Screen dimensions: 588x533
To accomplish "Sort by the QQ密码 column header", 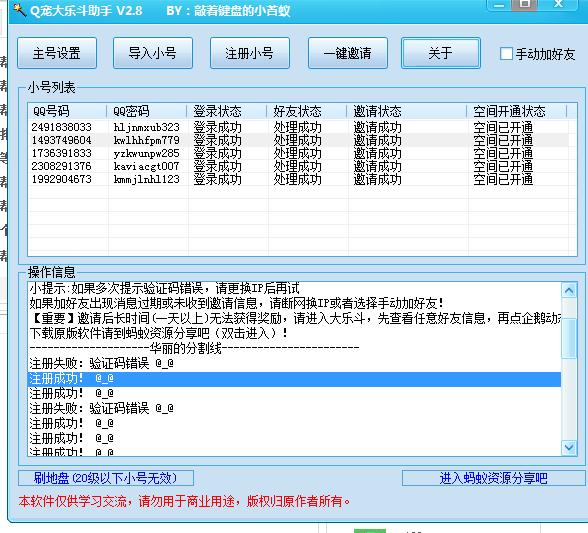I will coord(147,111).
